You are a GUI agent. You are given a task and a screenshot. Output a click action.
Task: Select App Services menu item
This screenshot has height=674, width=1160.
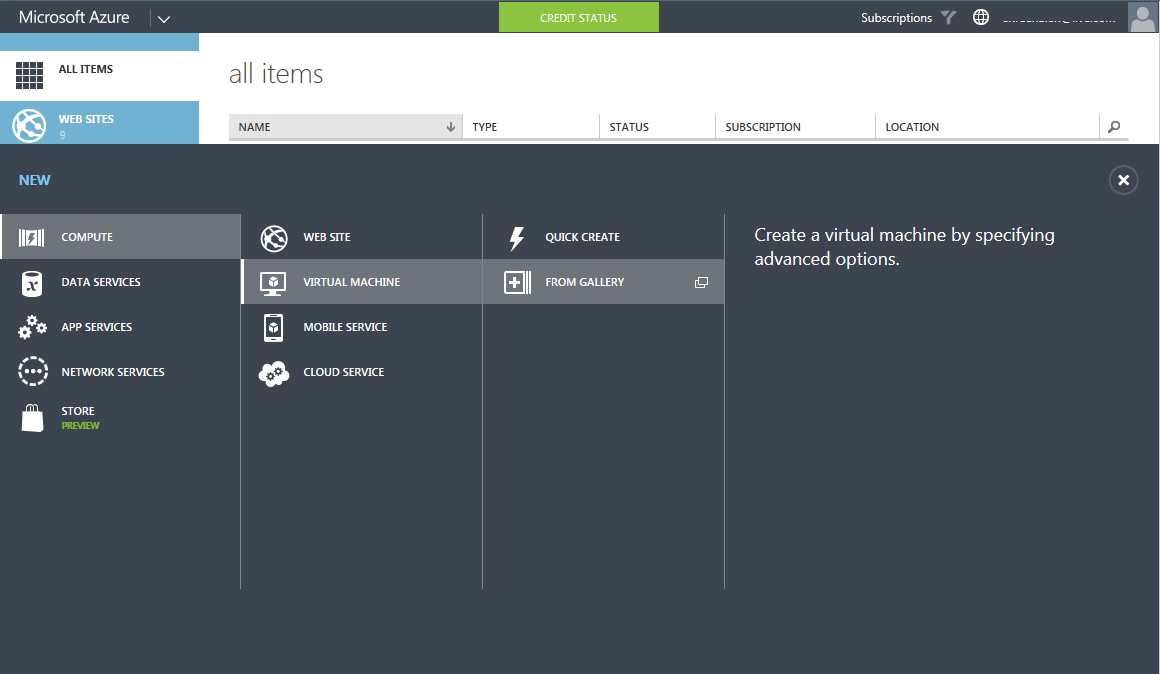[x=121, y=327]
